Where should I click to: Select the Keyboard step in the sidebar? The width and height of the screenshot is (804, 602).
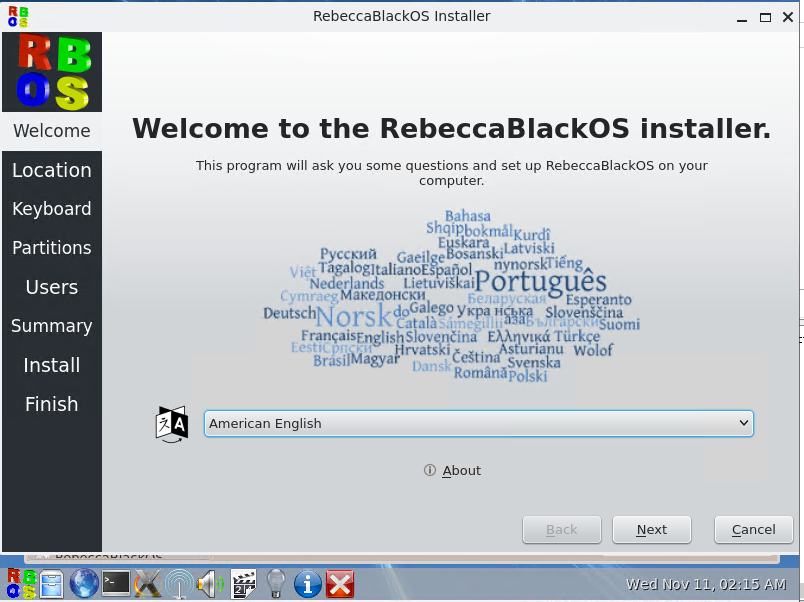point(52,209)
